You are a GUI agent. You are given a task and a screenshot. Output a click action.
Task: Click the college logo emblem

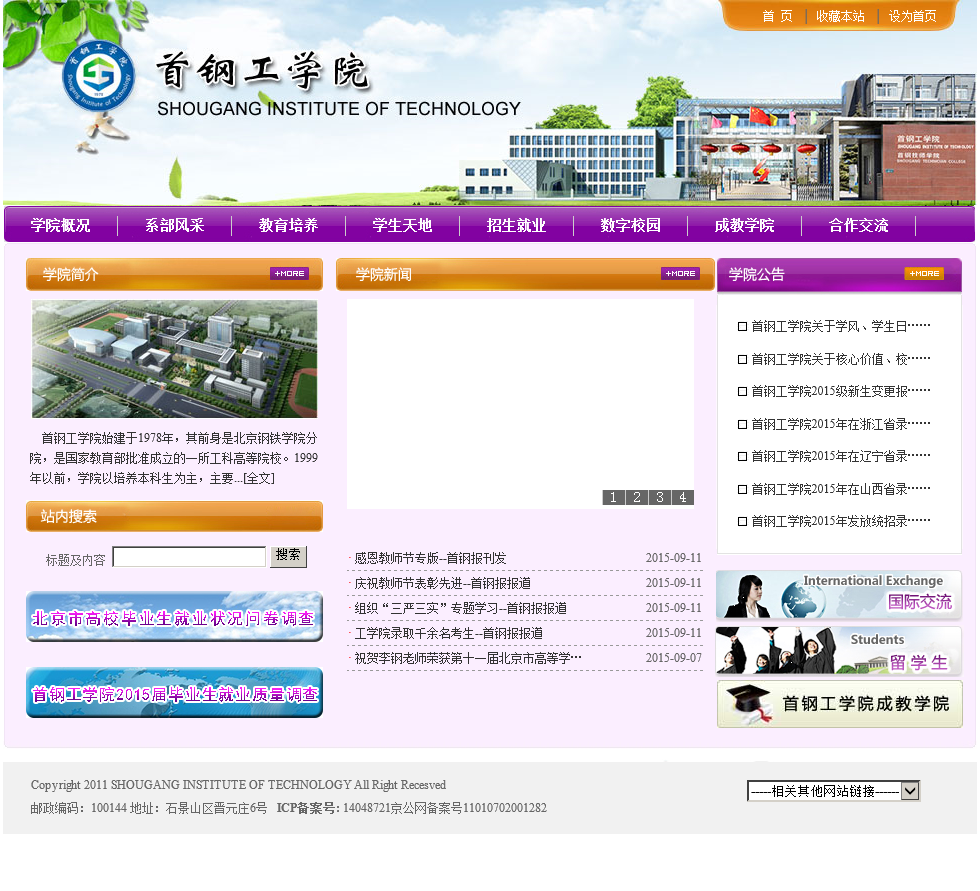point(99,76)
